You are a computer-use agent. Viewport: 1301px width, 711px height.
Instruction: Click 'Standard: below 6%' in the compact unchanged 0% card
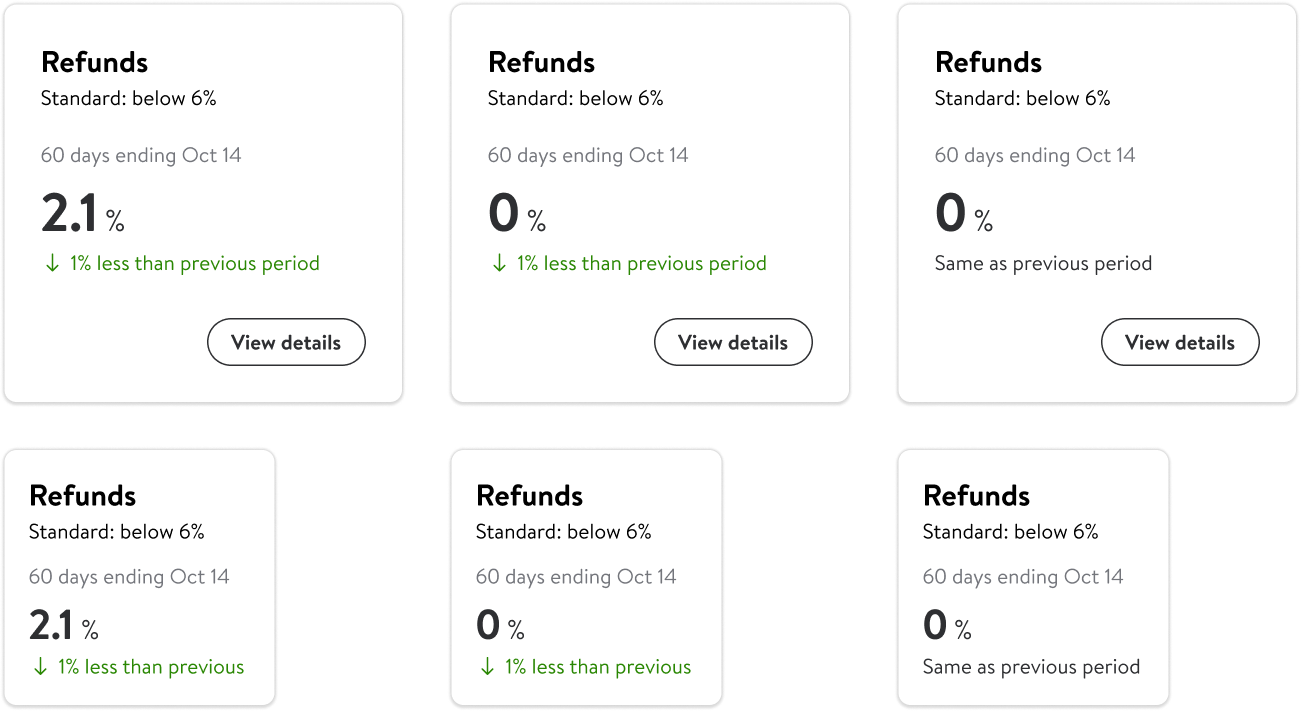coord(1010,532)
